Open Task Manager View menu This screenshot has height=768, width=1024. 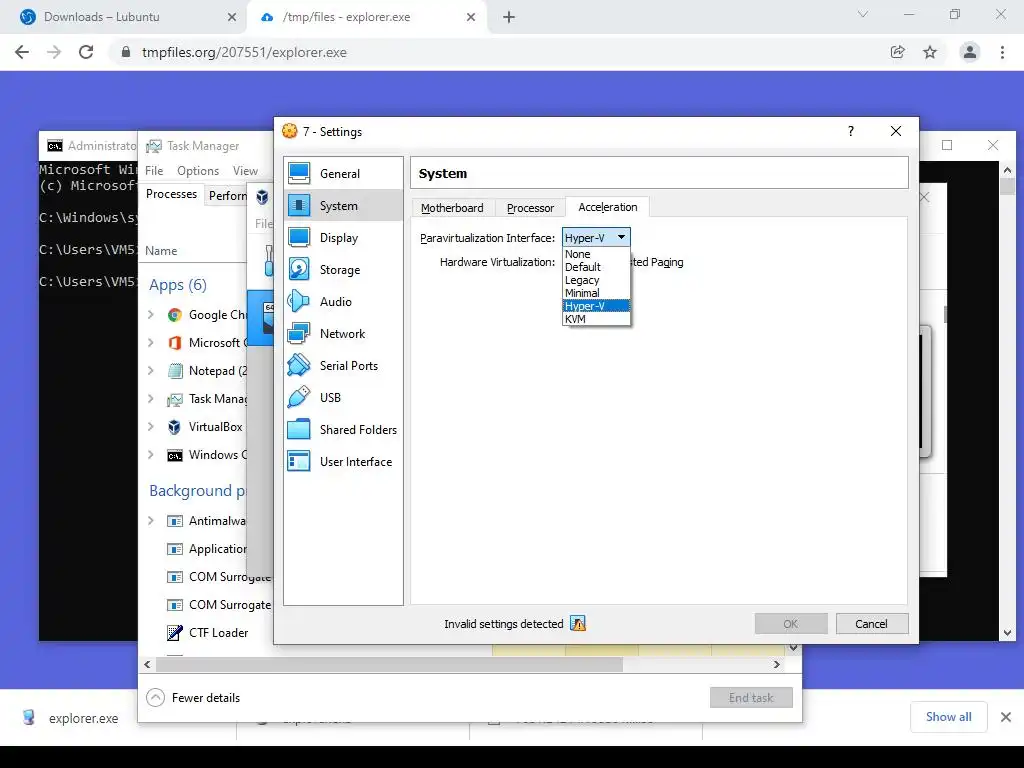pos(245,170)
